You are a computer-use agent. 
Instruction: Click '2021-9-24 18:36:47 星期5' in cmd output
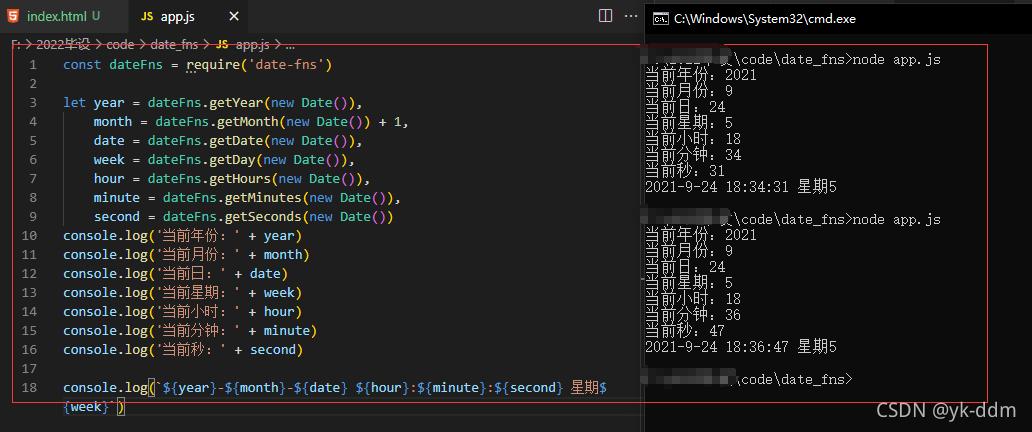(740, 346)
